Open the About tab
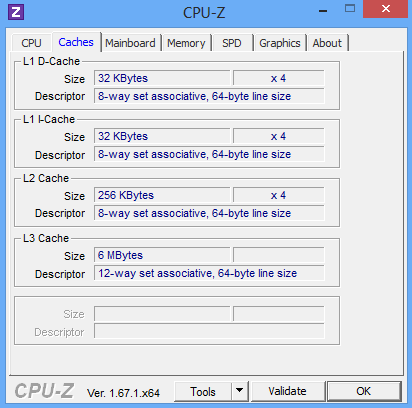Viewport: 412px width, 408px height. click(x=327, y=43)
